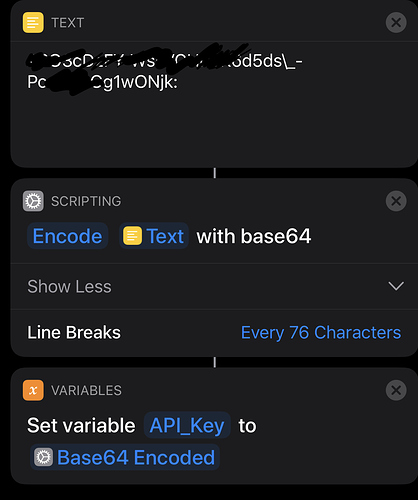Screen dimensions: 418x500
Task: Tap the Line Breaks row label
Action: pos(74,332)
